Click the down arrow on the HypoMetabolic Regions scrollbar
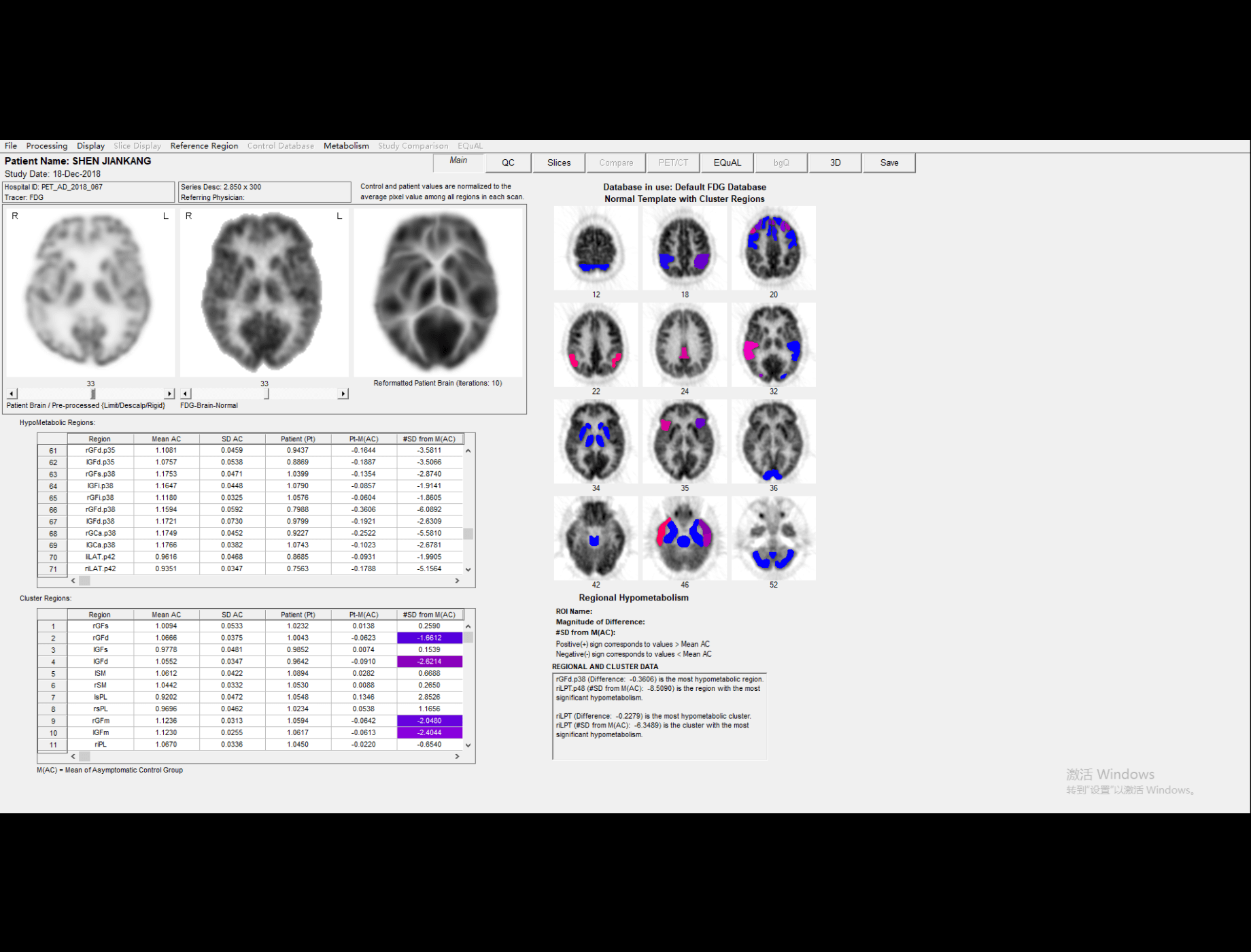The image size is (1251, 952). [x=467, y=569]
